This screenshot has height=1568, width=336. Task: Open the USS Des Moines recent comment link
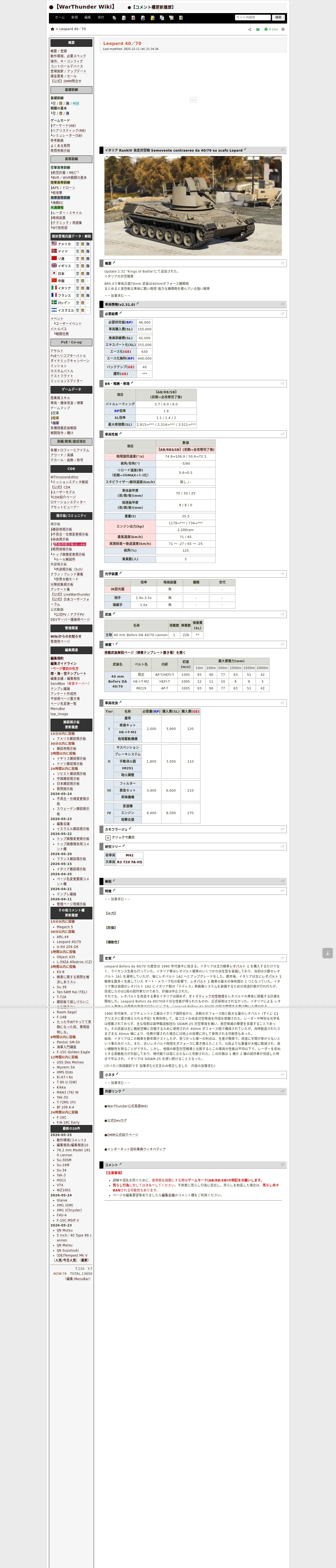[70, 1062]
